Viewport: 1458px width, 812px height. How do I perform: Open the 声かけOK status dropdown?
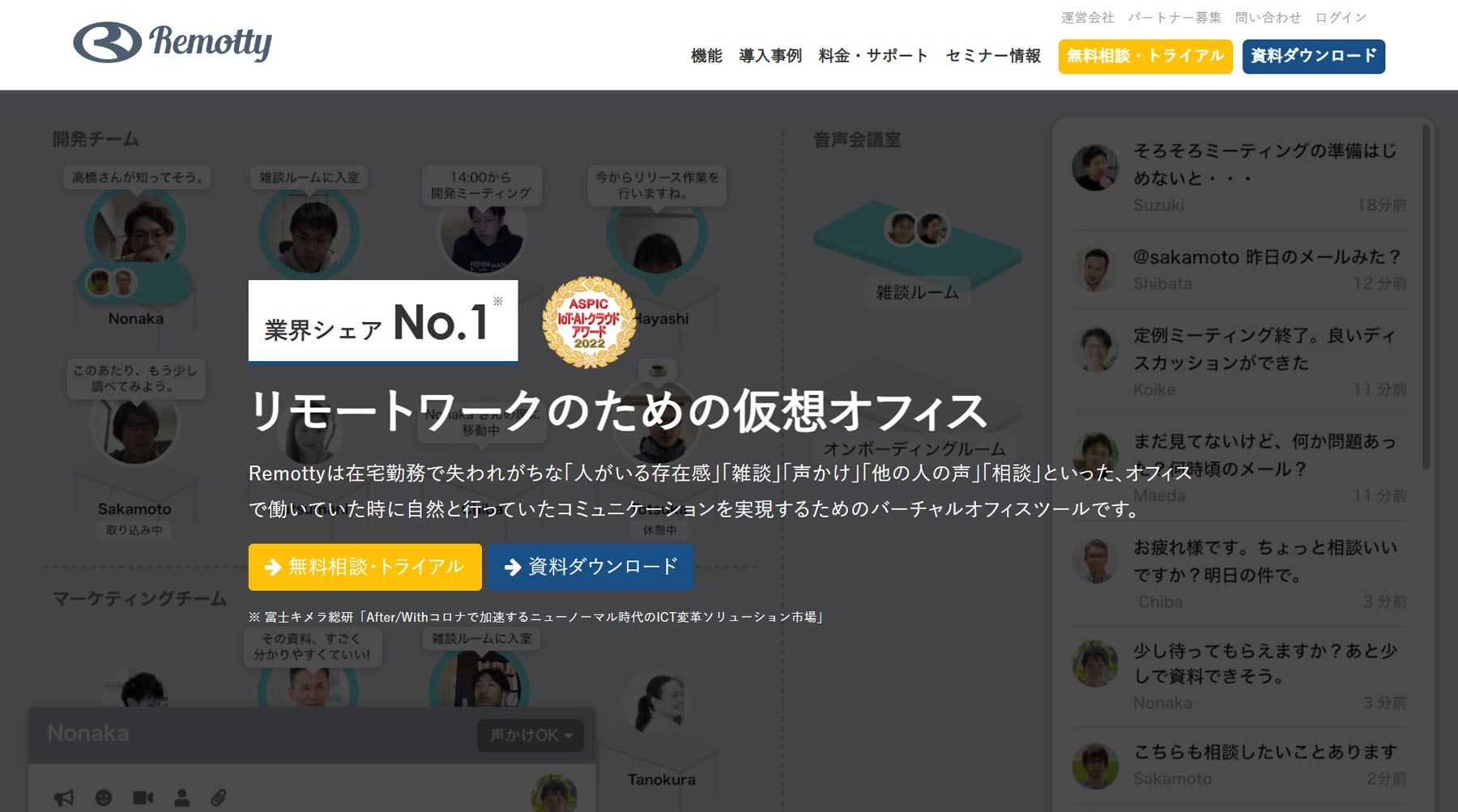coord(531,735)
